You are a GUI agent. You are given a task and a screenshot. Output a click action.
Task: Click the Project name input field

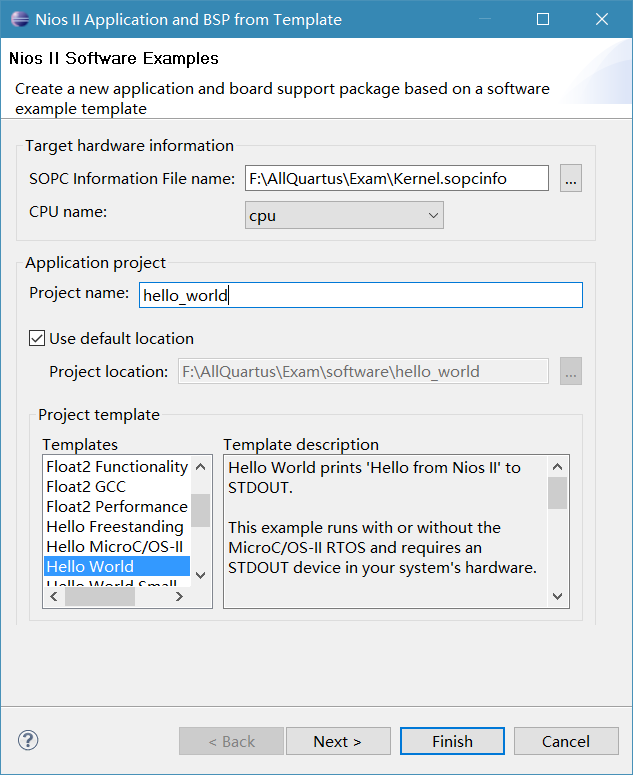tap(361, 295)
